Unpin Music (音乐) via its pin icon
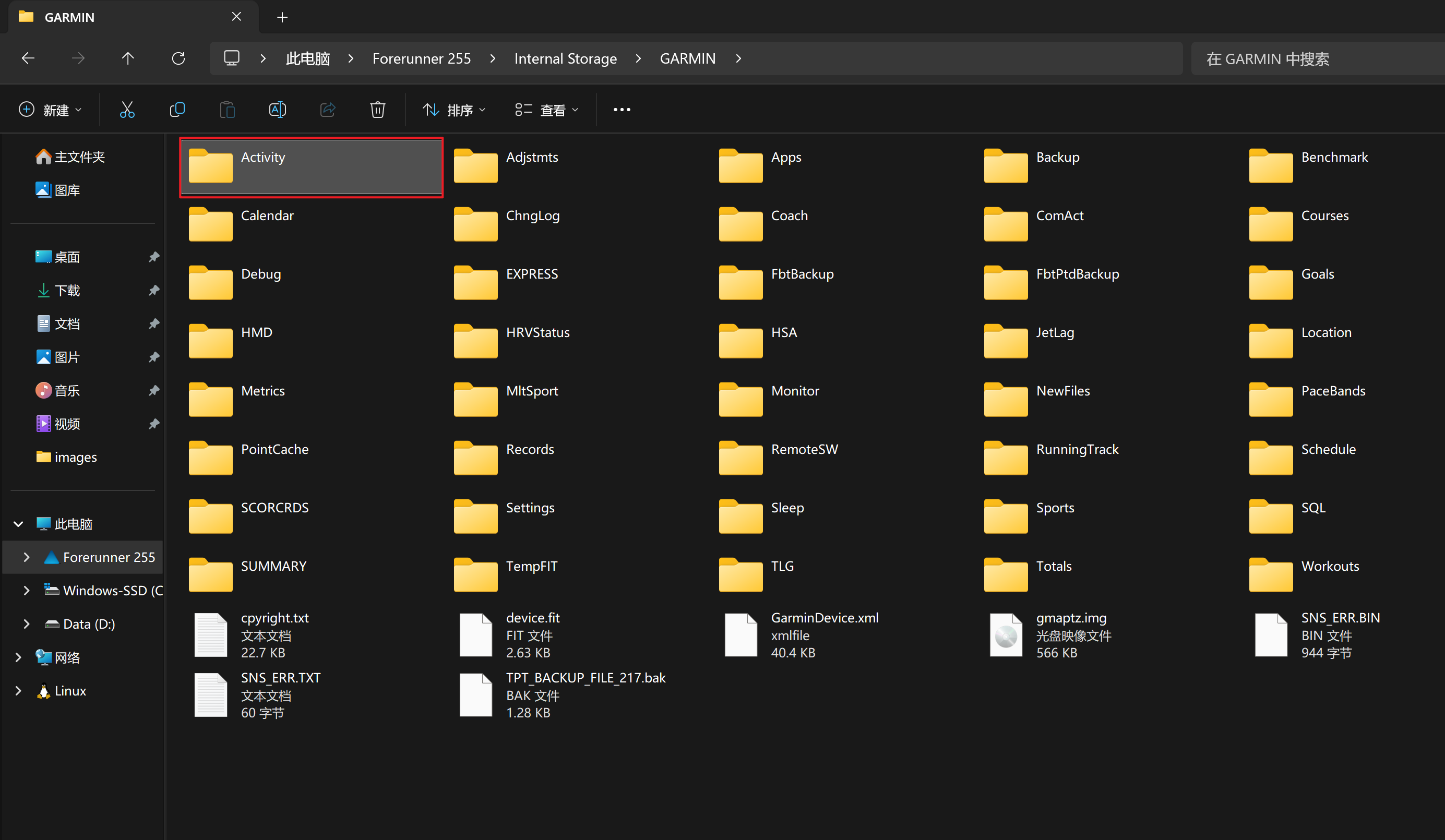This screenshot has height=840, width=1445. 153,390
